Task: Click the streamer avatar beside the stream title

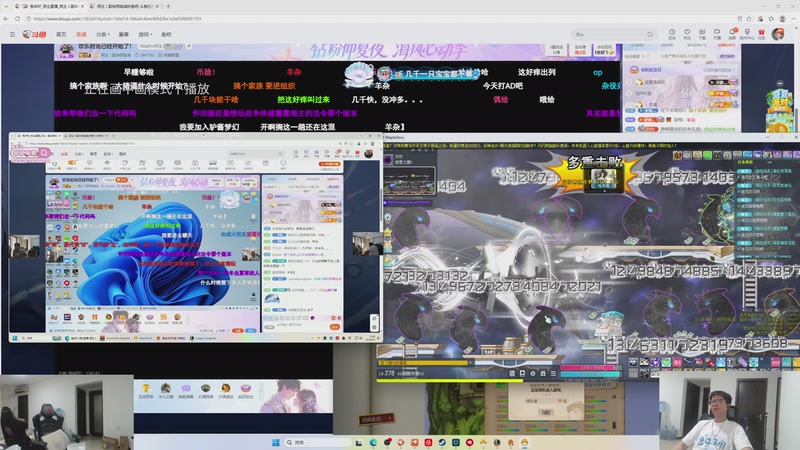Action: coord(66,51)
